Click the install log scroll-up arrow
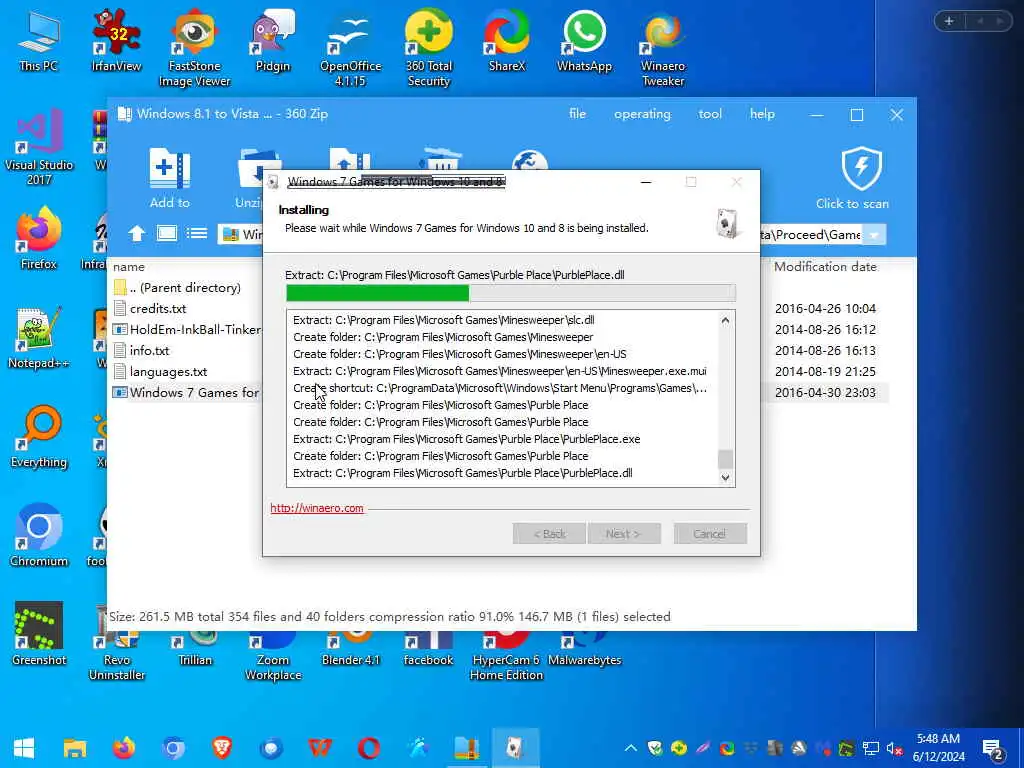Image resolution: width=1024 pixels, height=768 pixels. 725,320
